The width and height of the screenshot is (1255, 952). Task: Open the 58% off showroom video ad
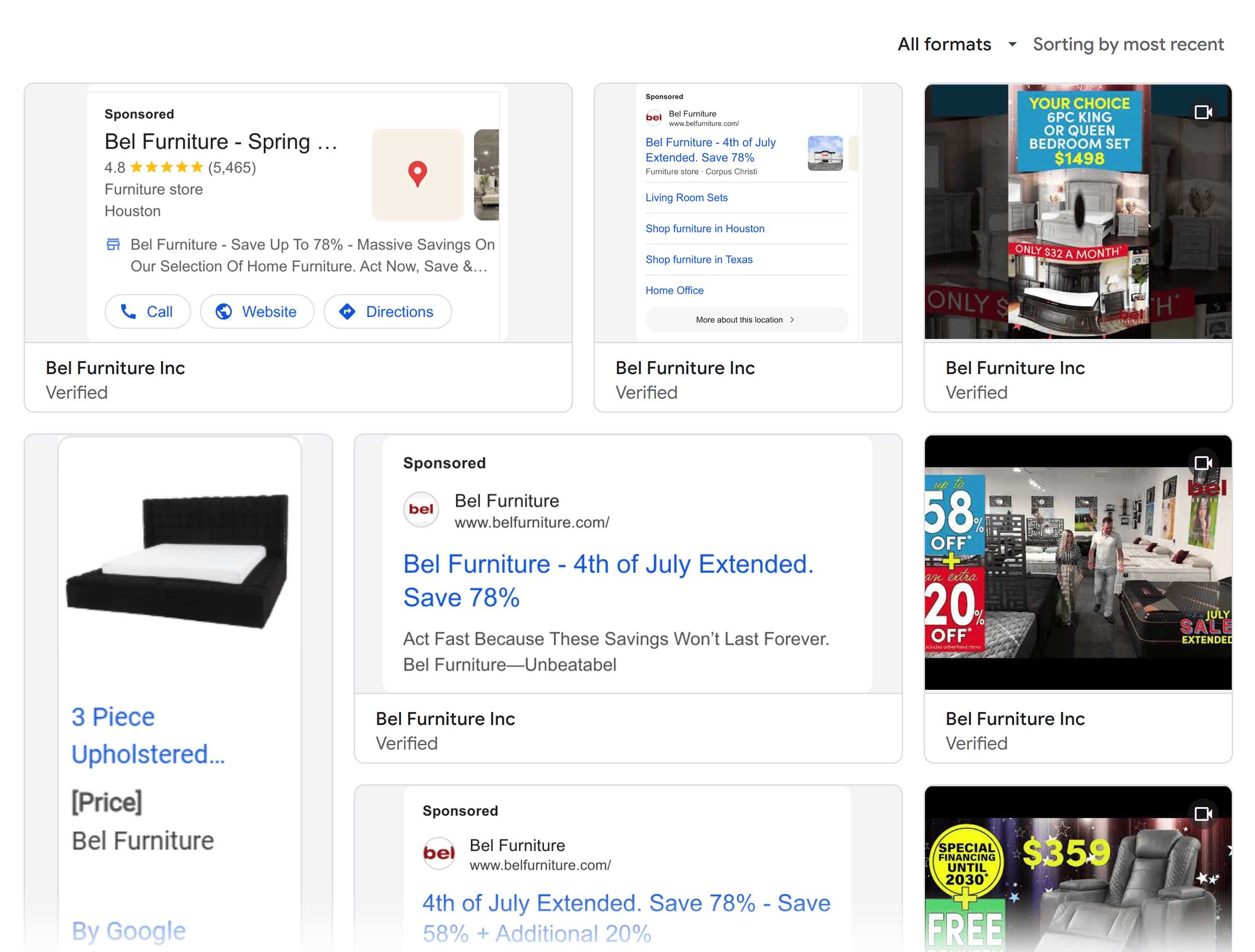tap(1078, 562)
